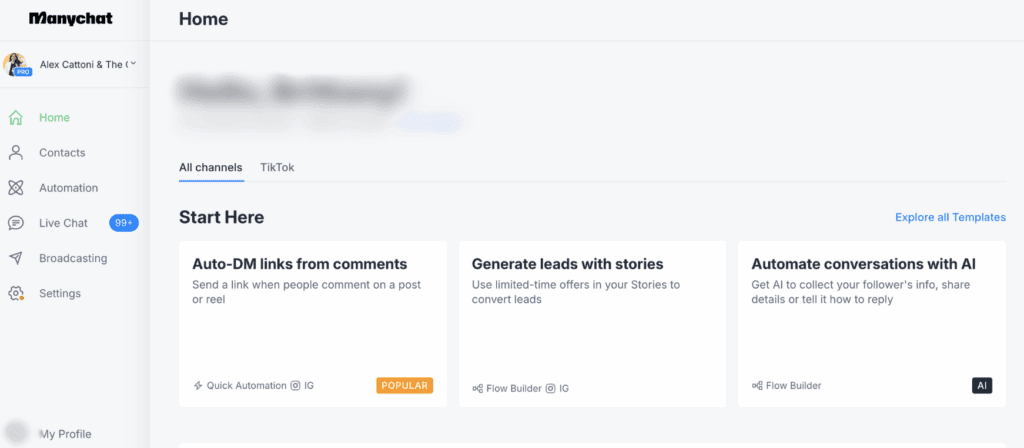The image size is (1024, 448).
Task: Click the Instagram icon beside Flow Builder
Action: click(551, 389)
